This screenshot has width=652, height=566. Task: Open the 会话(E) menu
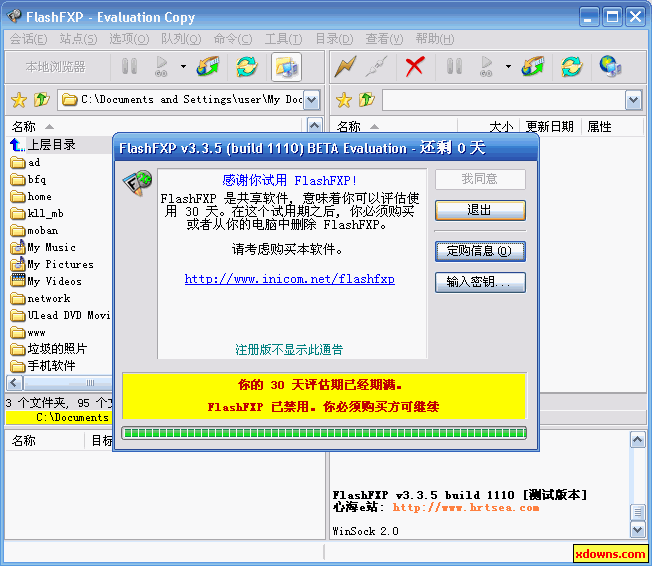click(28, 39)
